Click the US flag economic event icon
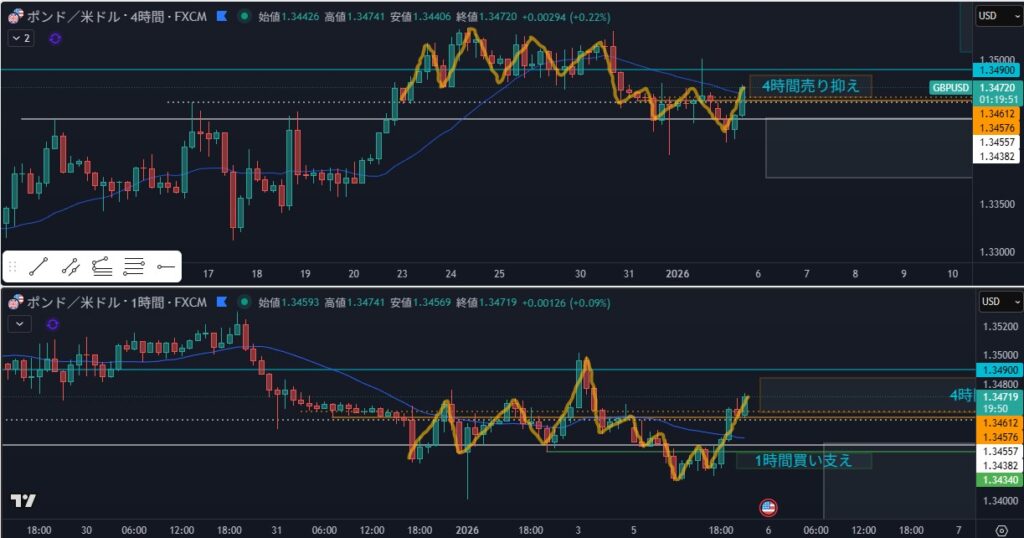Image resolution: width=1024 pixels, height=538 pixels. tap(768, 507)
